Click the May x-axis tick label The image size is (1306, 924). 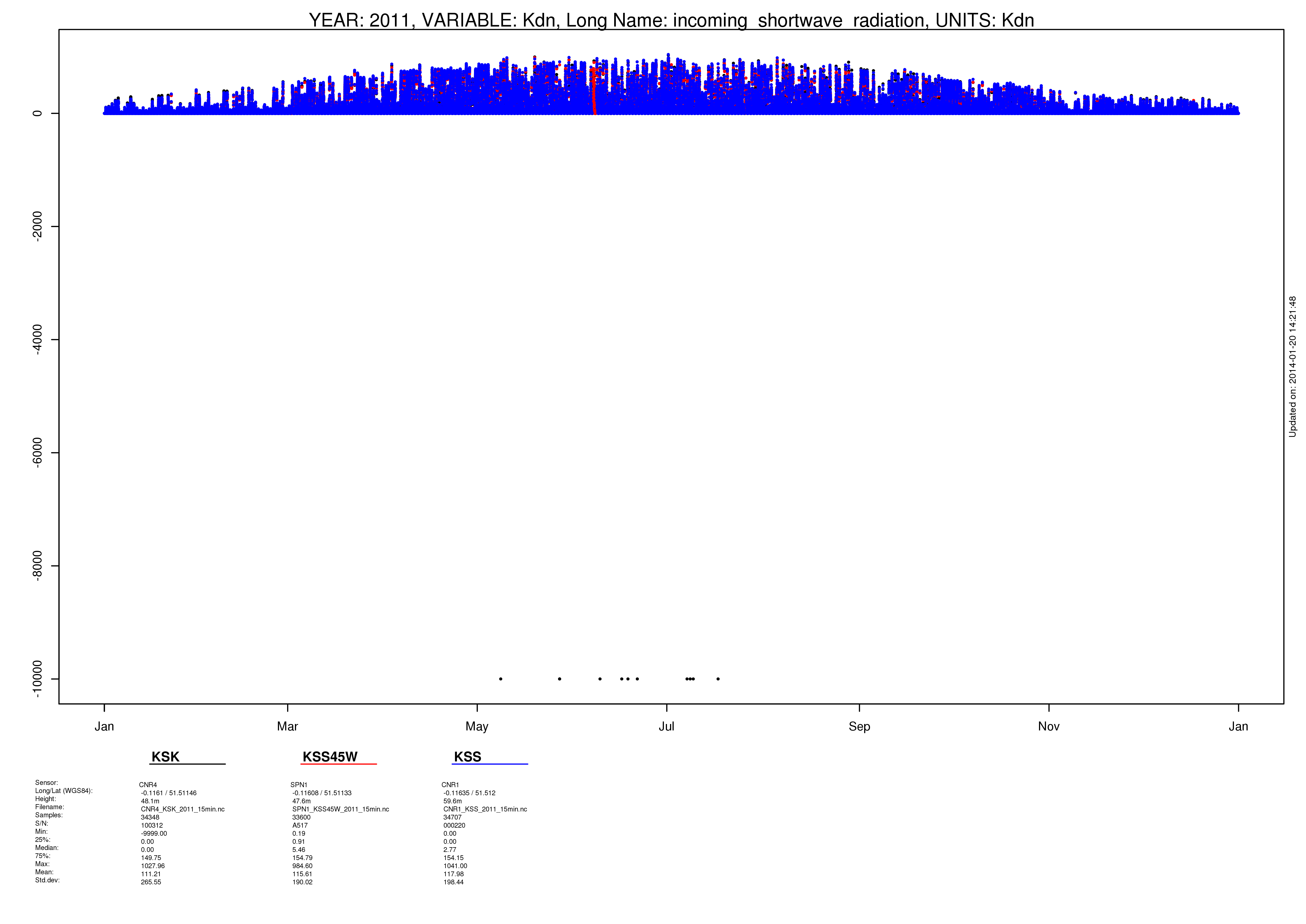[477, 727]
